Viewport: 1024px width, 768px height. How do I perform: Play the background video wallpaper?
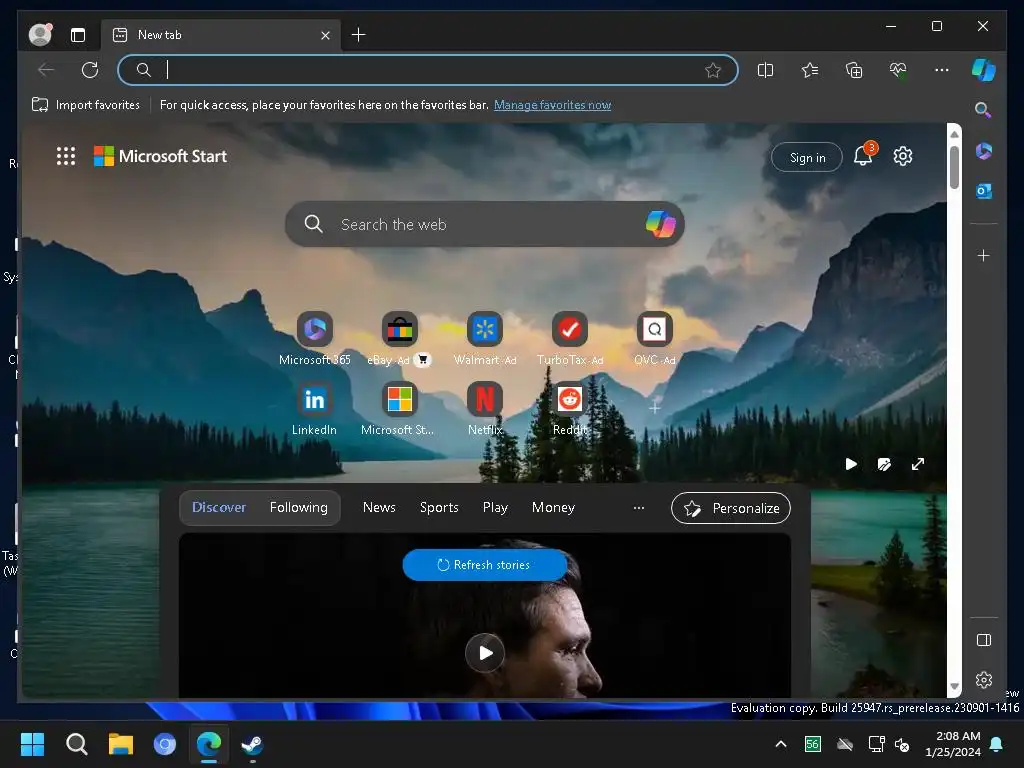(x=851, y=464)
